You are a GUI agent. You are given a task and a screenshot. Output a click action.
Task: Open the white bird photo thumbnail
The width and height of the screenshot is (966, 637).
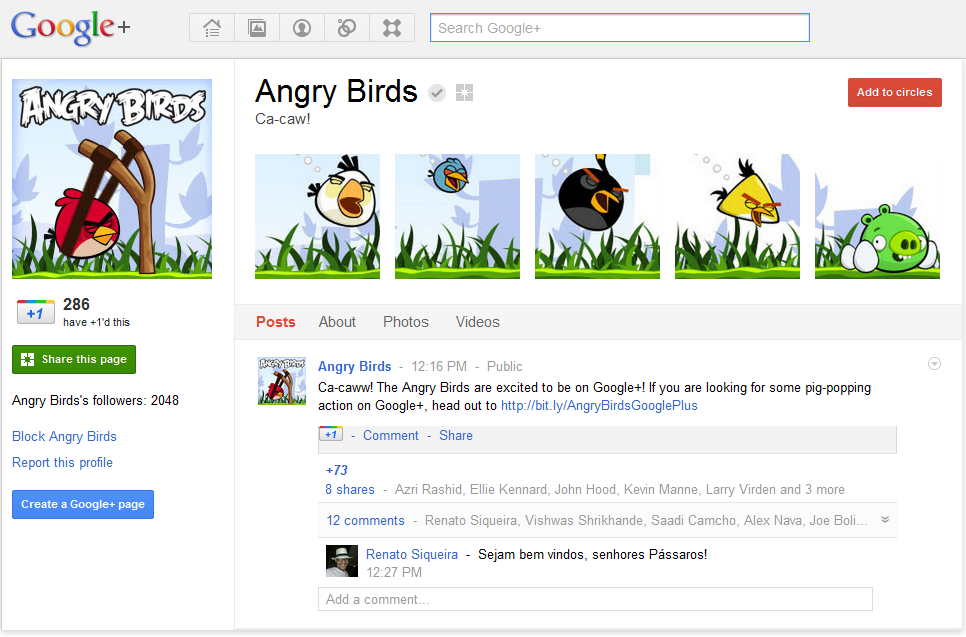click(317, 216)
